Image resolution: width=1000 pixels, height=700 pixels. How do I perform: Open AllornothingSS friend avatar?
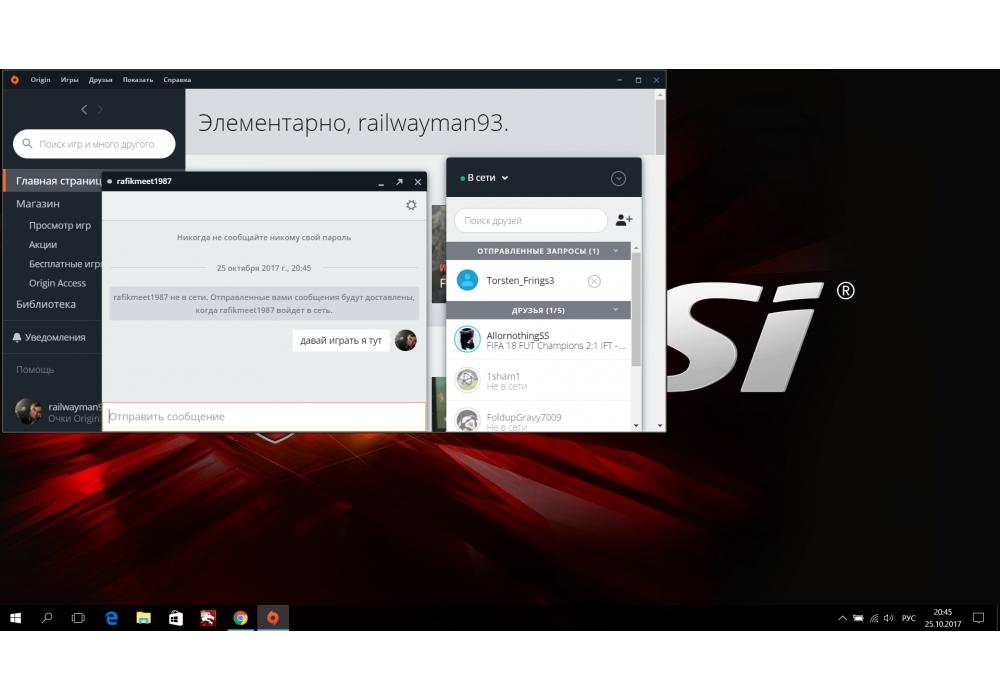click(x=467, y=339)
